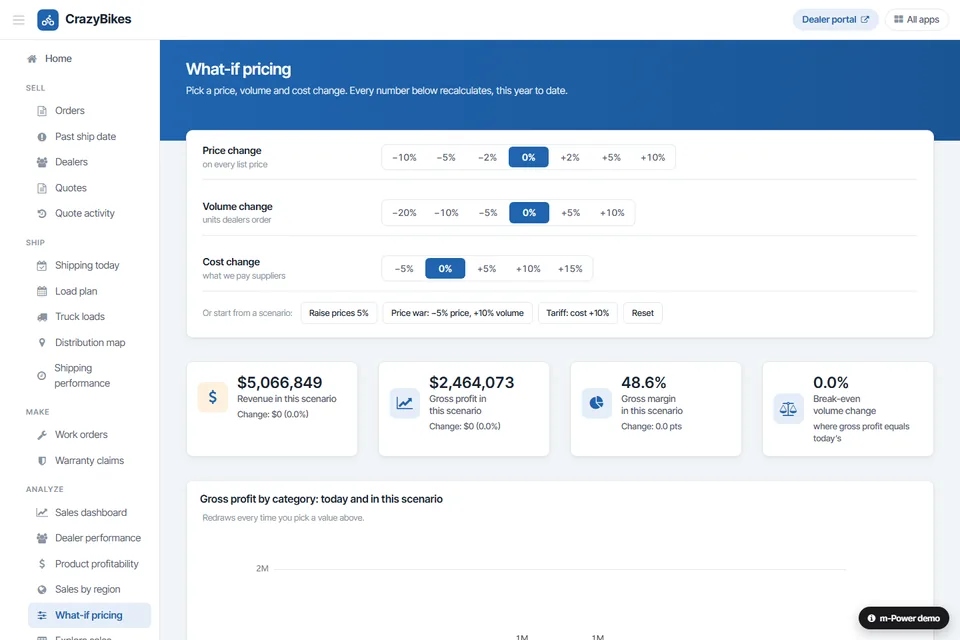Click the Past ship date alert icon

pyautogui.click(x=42, y=137)
